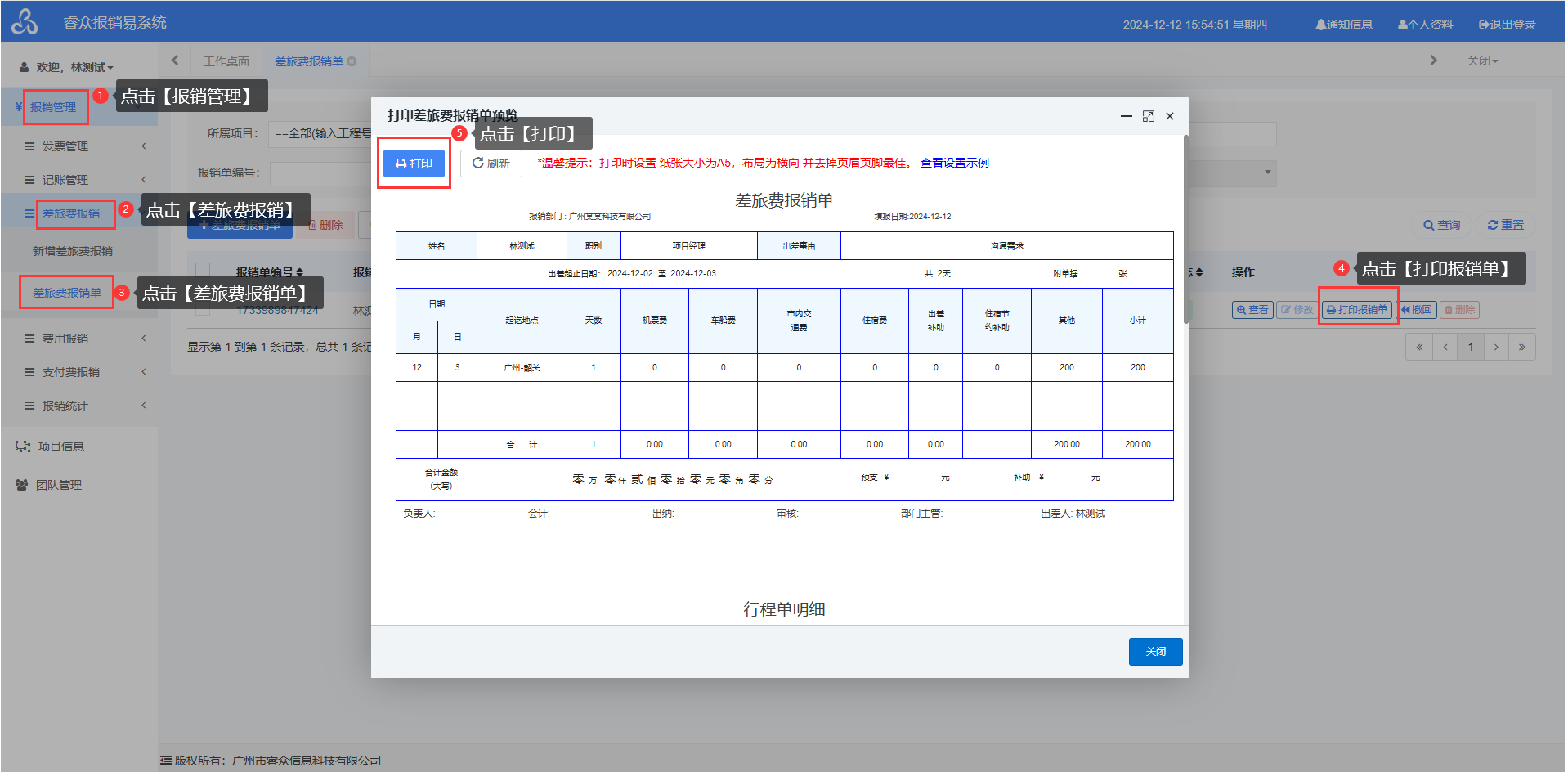The width and height of the screenshot is (1568, 772).
Task: Sort by 报销单编号 column header
Action: tap(270, 272)
